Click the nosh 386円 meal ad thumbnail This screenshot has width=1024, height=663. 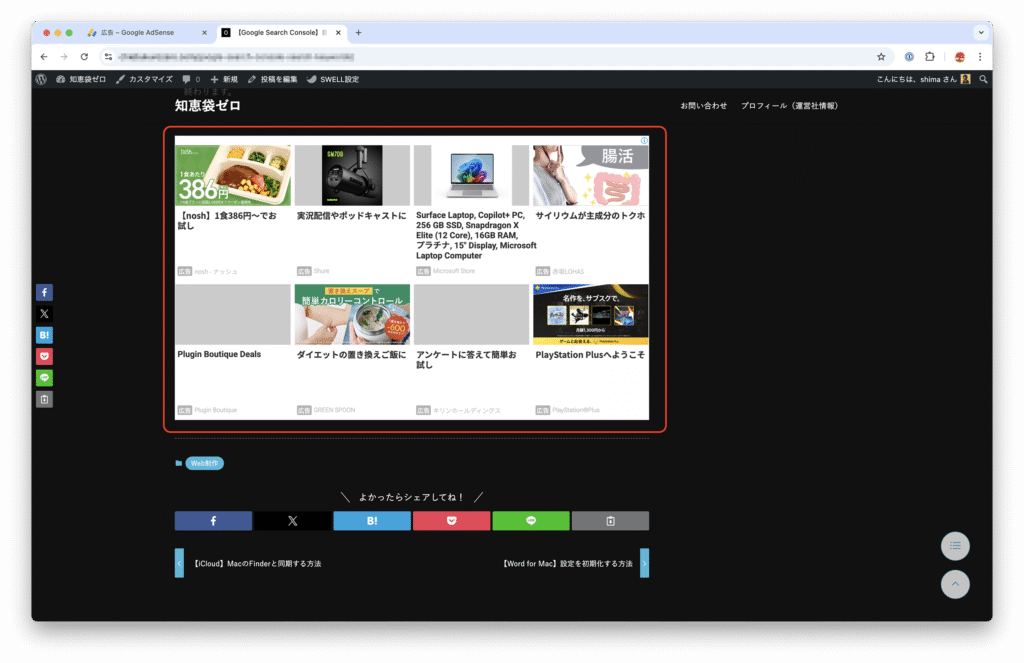233,175
